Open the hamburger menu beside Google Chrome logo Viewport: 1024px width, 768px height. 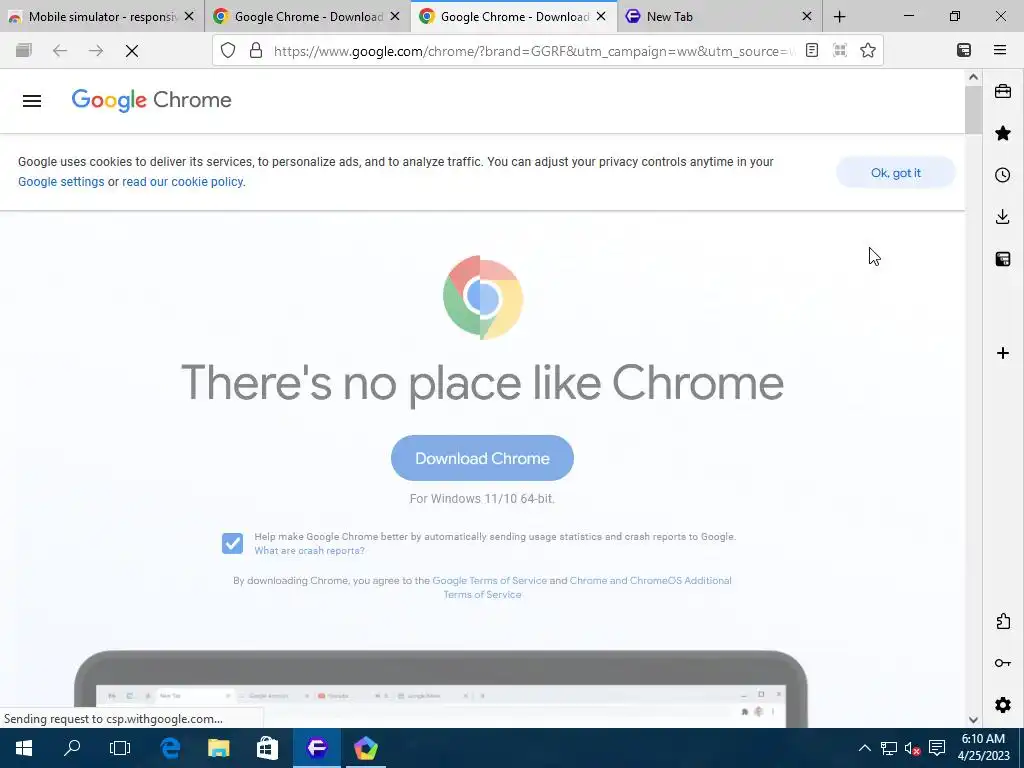point(32,101)
